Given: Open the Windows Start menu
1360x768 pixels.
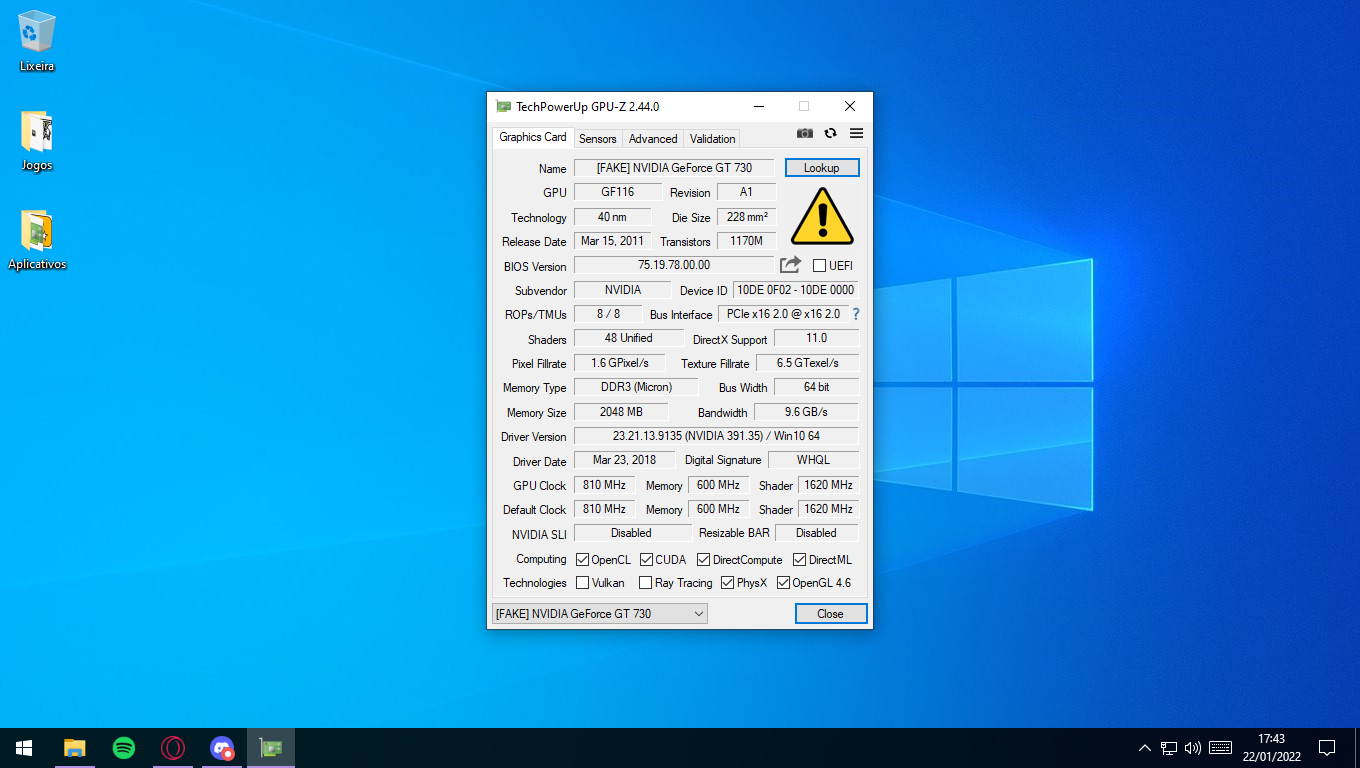Looking at the screenshot, I should 24,748.
